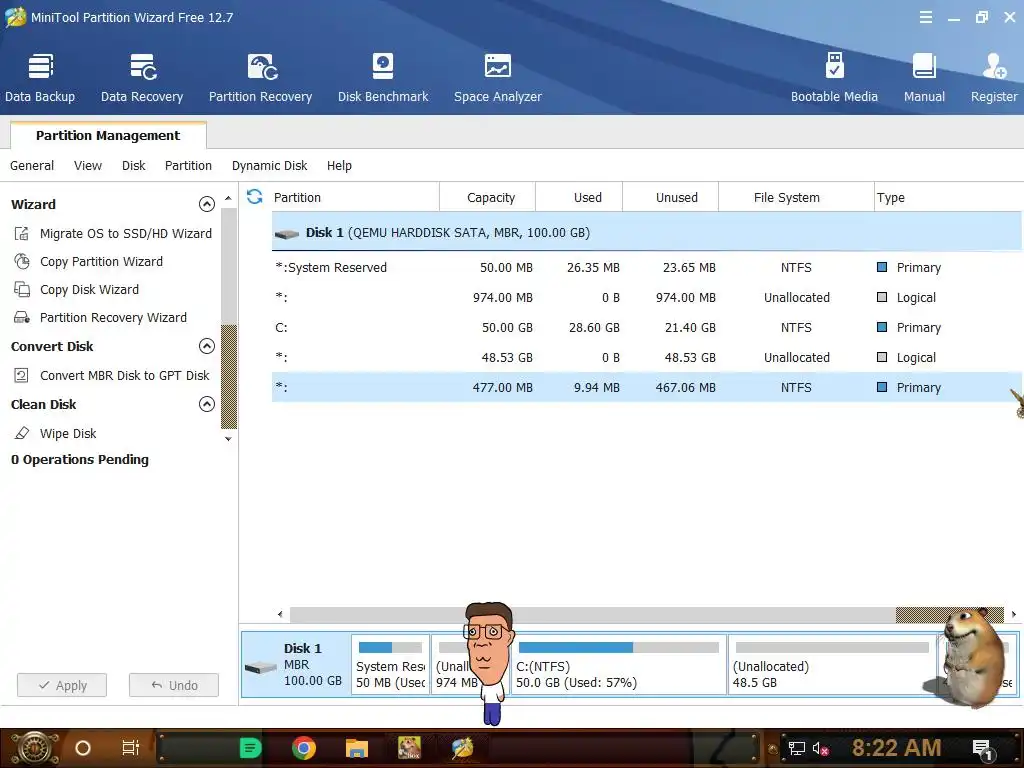The image size is (1024, 768).
Task: Click the 48.5 GB Unallocated disk map block
Action: click(x=832, y=665)
